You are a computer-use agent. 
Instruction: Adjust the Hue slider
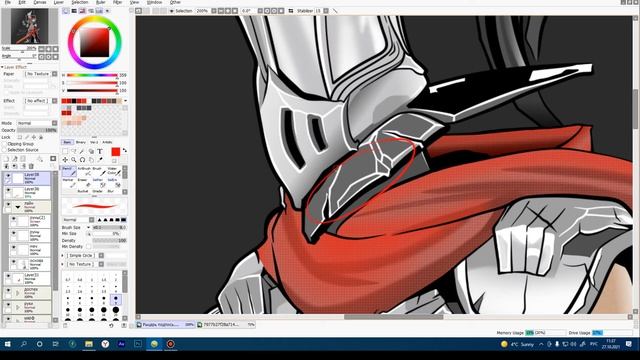click(92, 75)
